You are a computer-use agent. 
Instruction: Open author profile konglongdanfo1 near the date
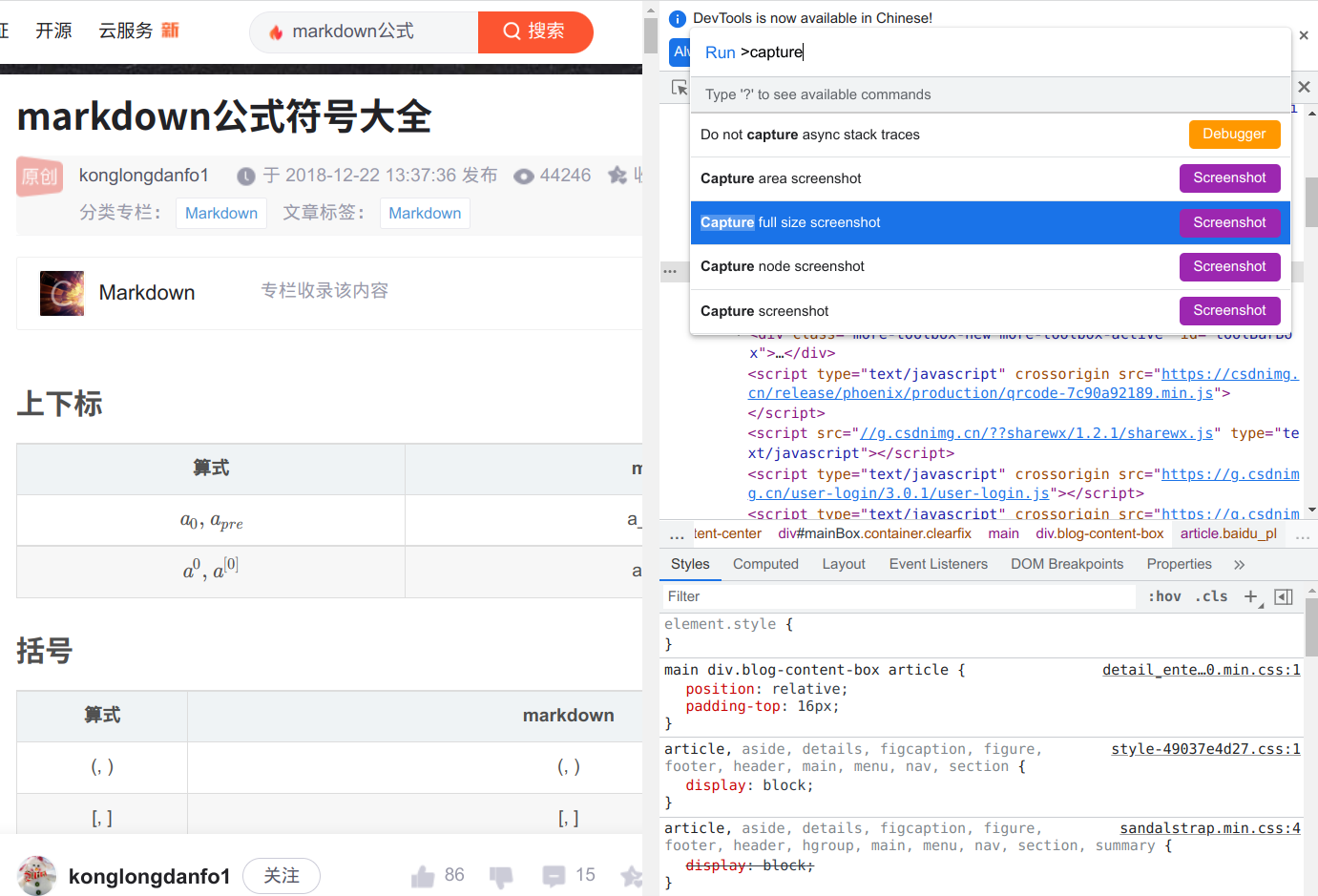(x=143, y=175)
